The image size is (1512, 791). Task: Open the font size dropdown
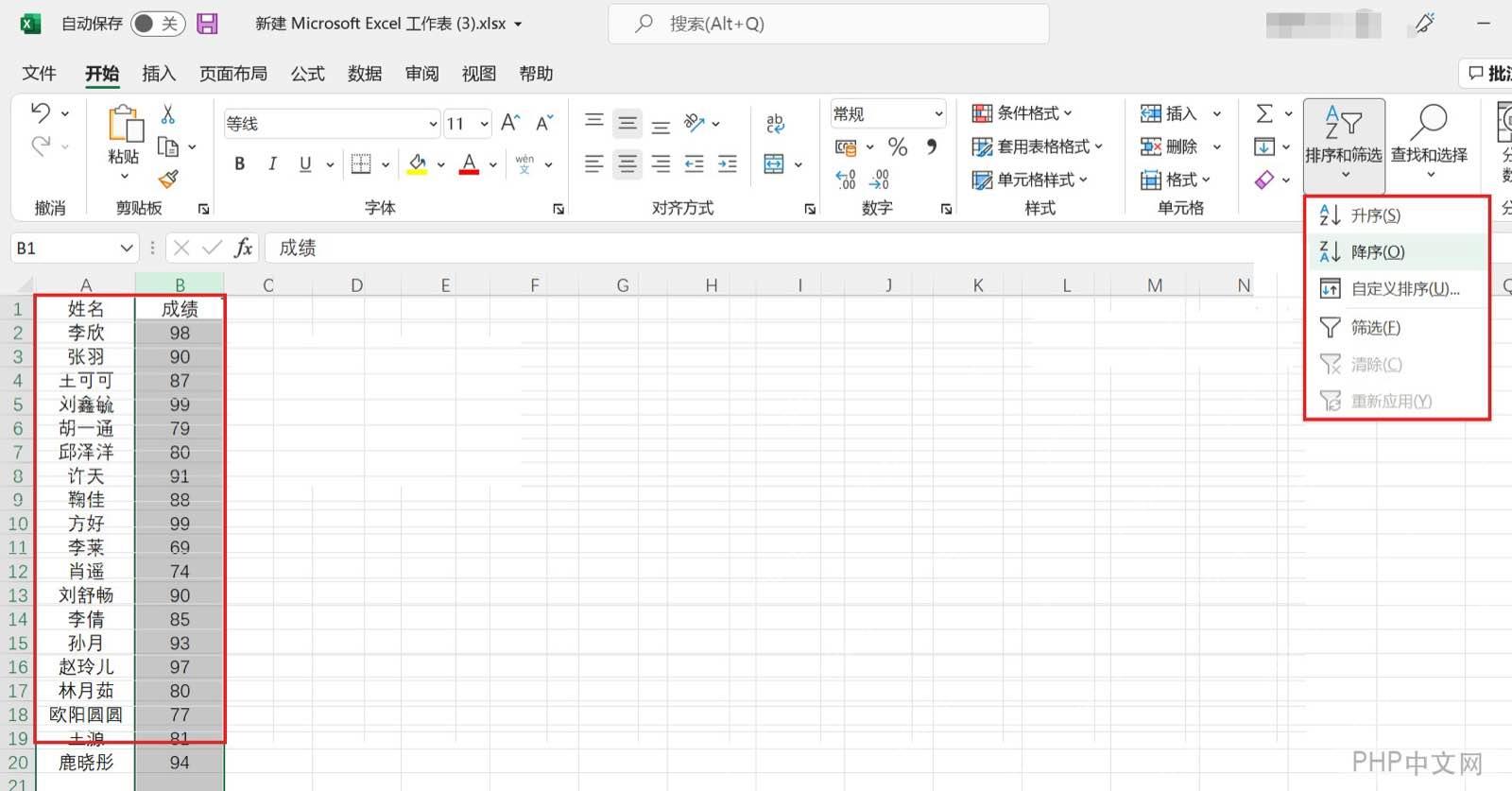tap(485, 124)
